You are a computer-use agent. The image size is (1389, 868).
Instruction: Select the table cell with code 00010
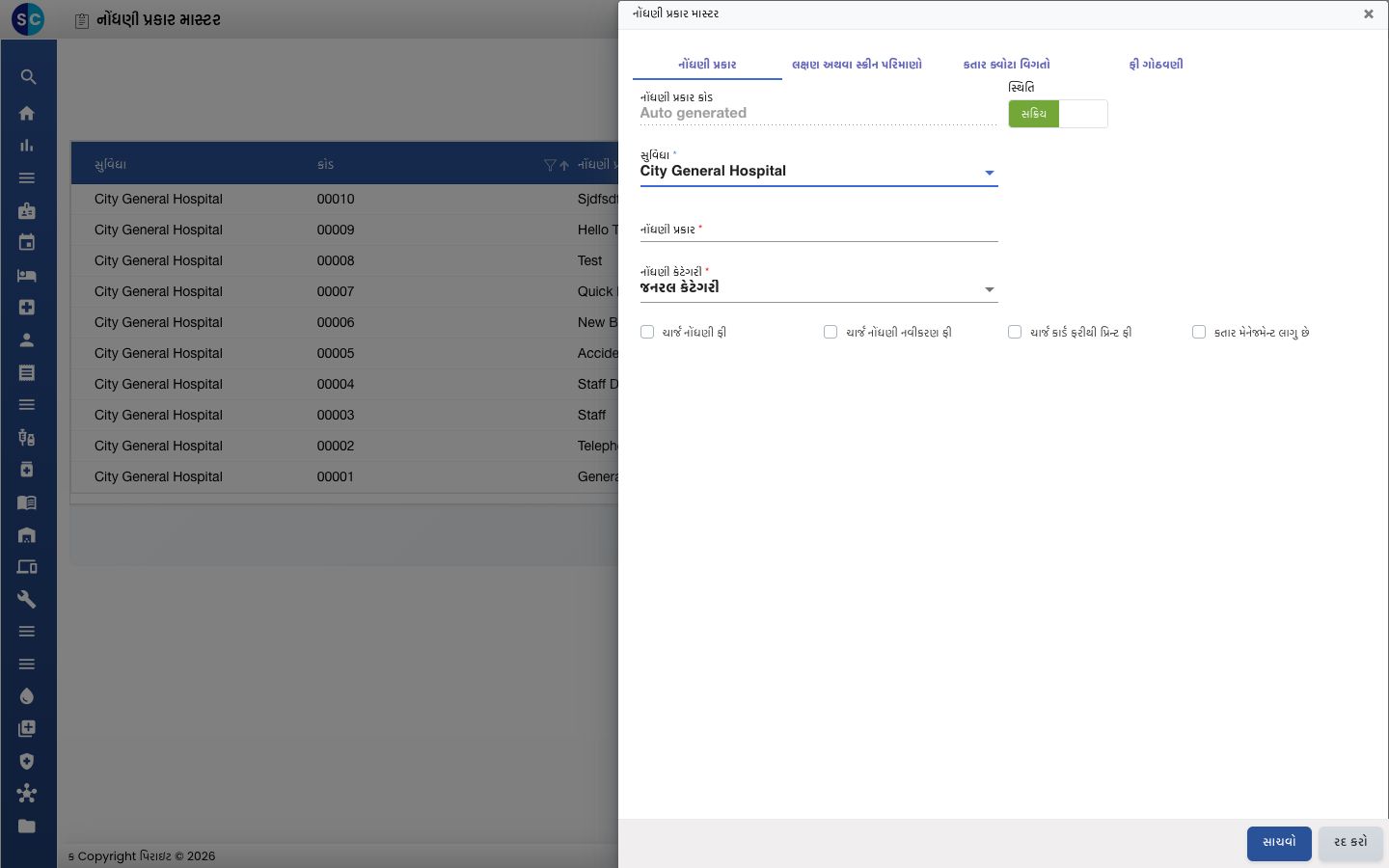[x=336, y=199]
